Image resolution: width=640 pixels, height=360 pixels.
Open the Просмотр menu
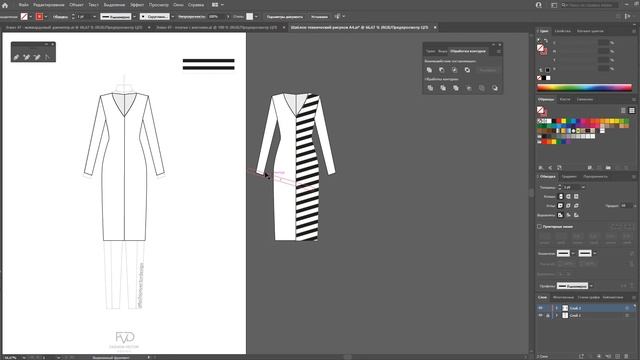[158, 5]
